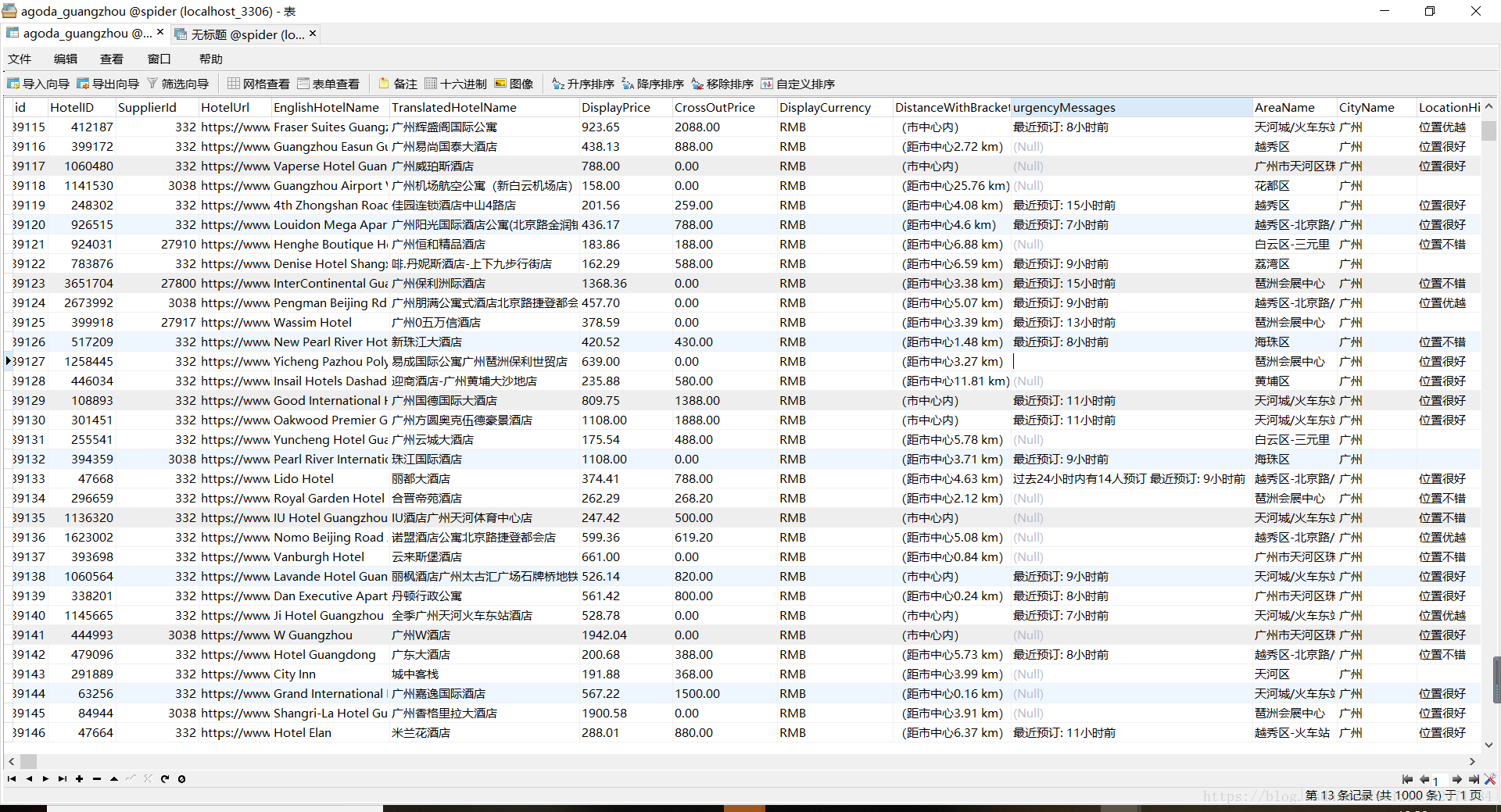Go to next page arrow icon
The height and width of the screenshot is (812, 1501).
1456,779
